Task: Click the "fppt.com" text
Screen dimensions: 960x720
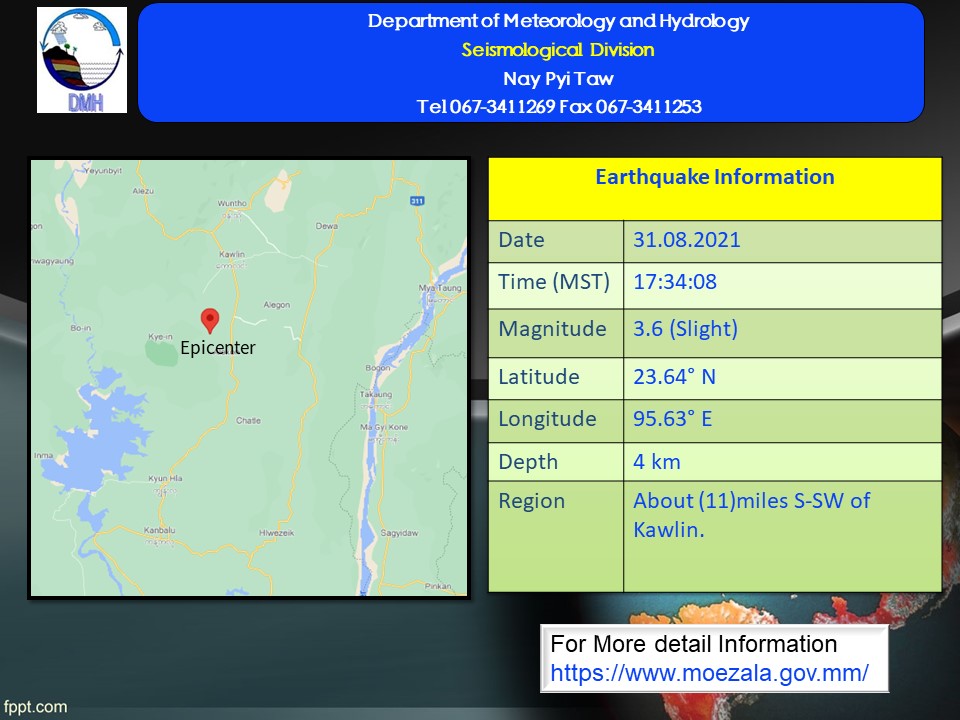Action: tap(34, 707)
